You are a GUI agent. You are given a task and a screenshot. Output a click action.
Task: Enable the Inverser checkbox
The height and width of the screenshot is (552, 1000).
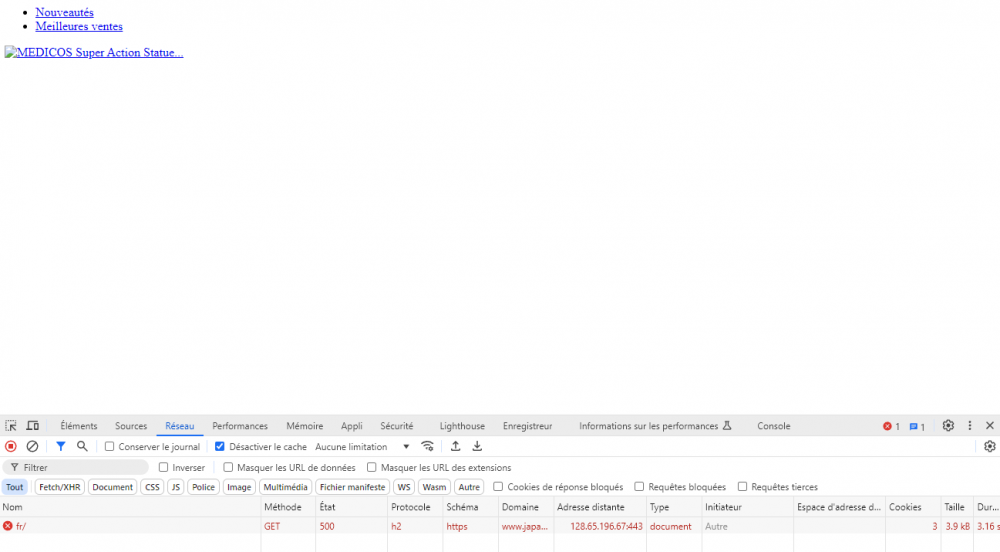click(163, 467)
